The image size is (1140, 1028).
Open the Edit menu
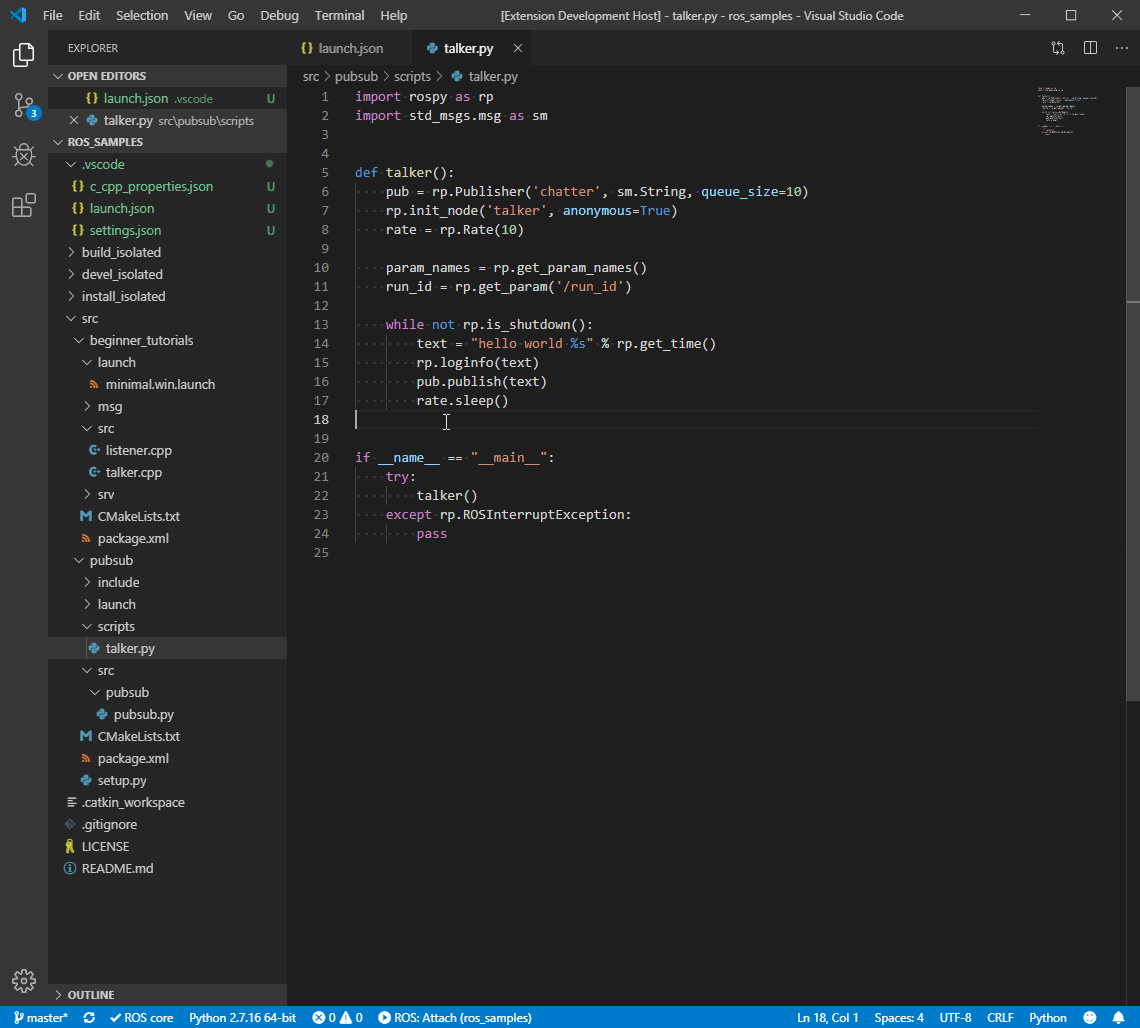[89, 15]
